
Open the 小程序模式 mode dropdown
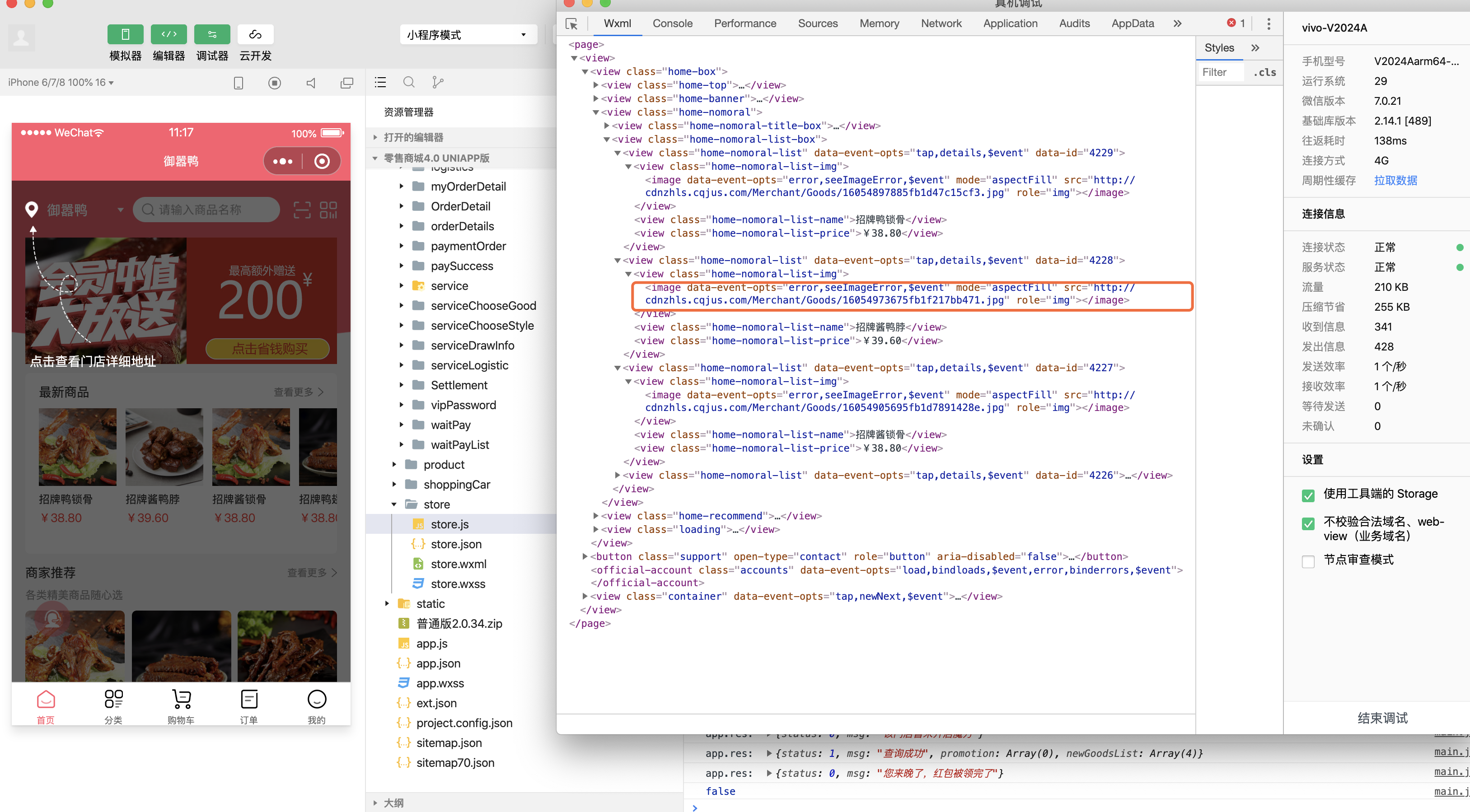[x=468, y=35]
